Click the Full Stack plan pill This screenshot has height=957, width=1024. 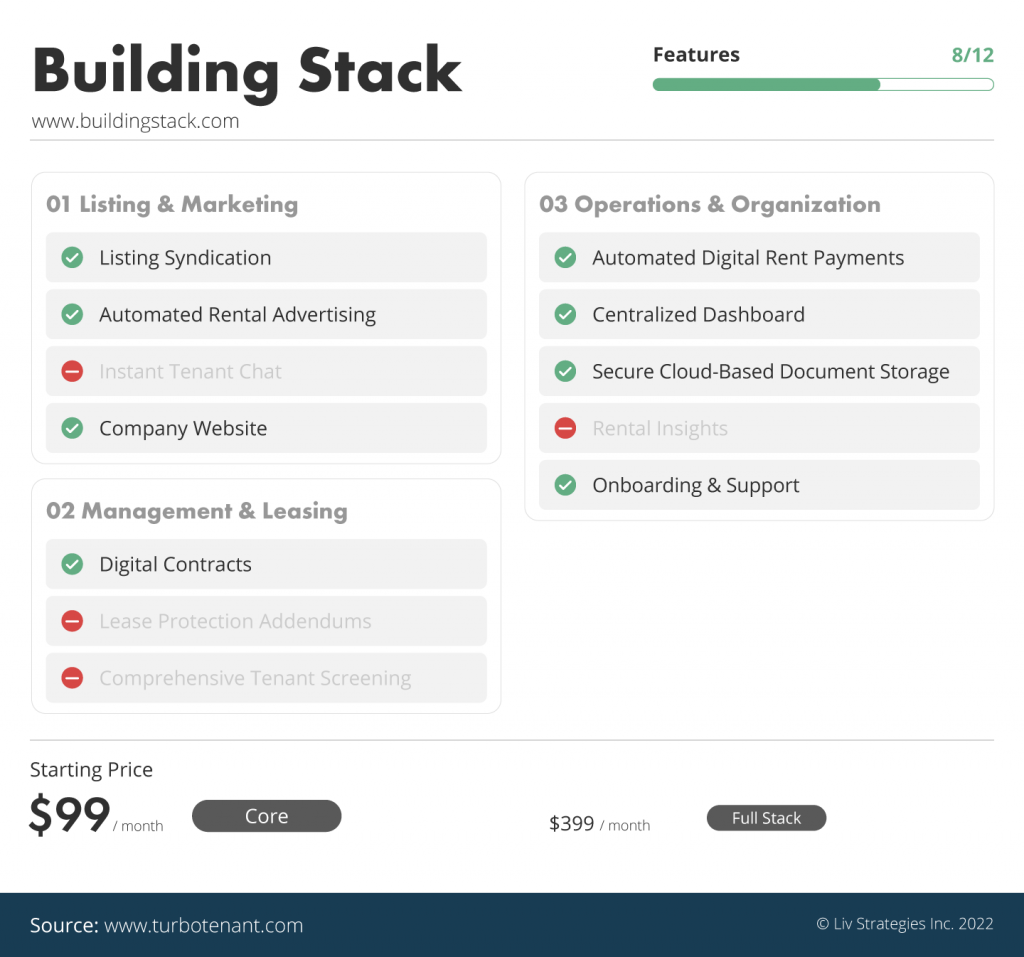pyautogui.click(x=766, y=818)
